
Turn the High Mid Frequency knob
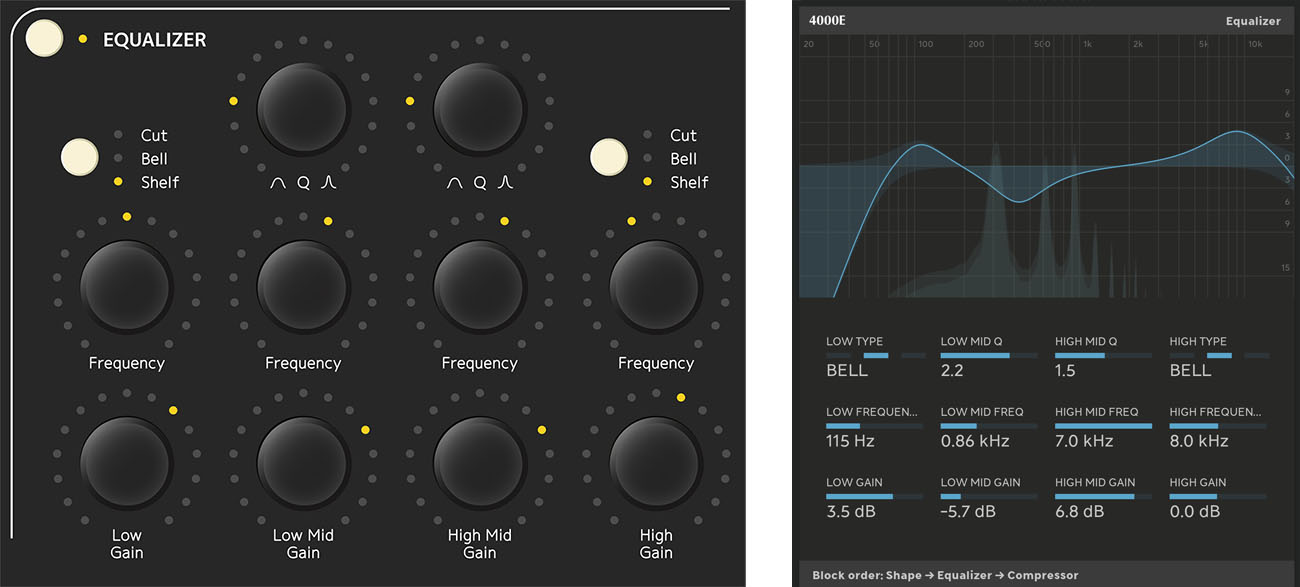click(479, 287)
